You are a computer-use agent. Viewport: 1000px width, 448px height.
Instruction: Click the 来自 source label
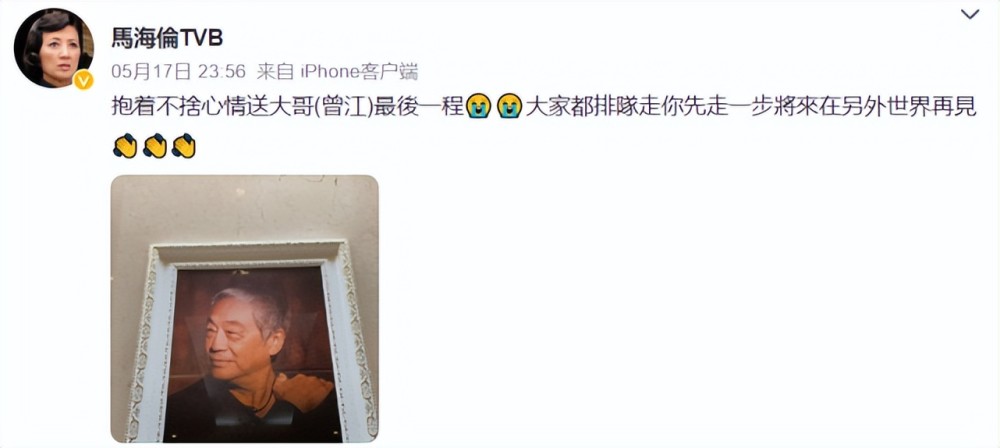click(275, 71)
